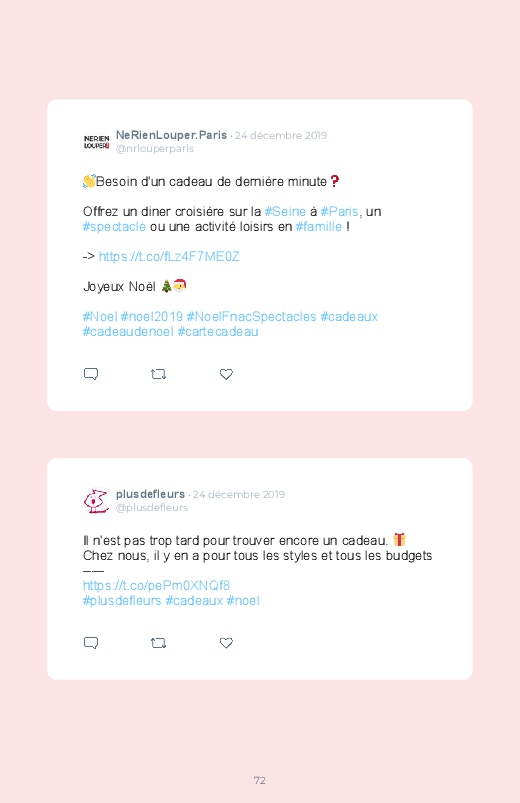
Task: Select the #famille hashtag
Action: 319,226
